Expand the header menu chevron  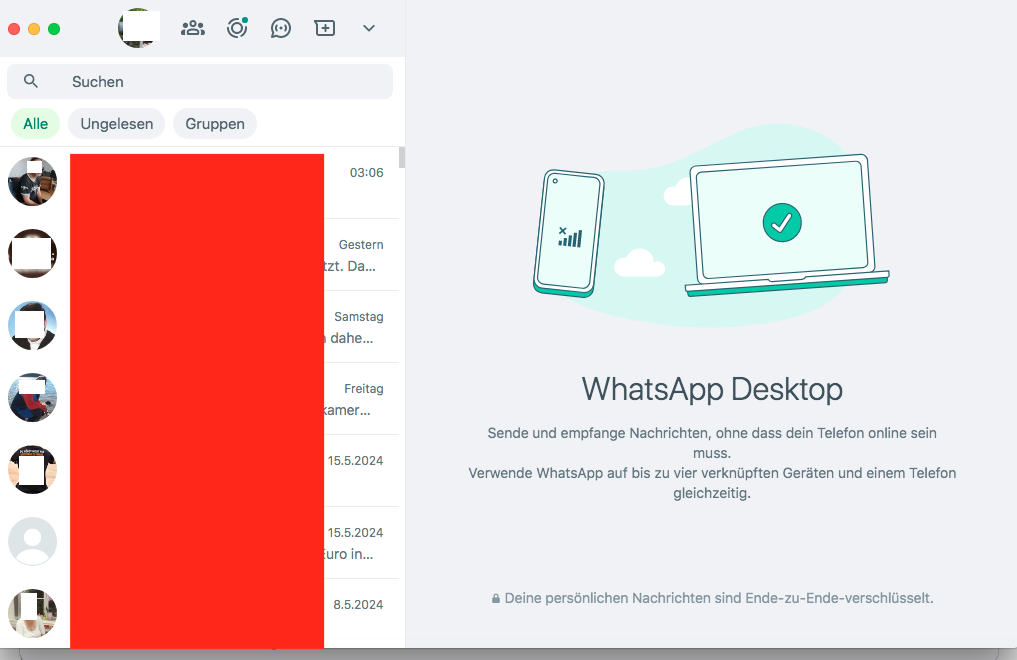(x=369, y=28)
